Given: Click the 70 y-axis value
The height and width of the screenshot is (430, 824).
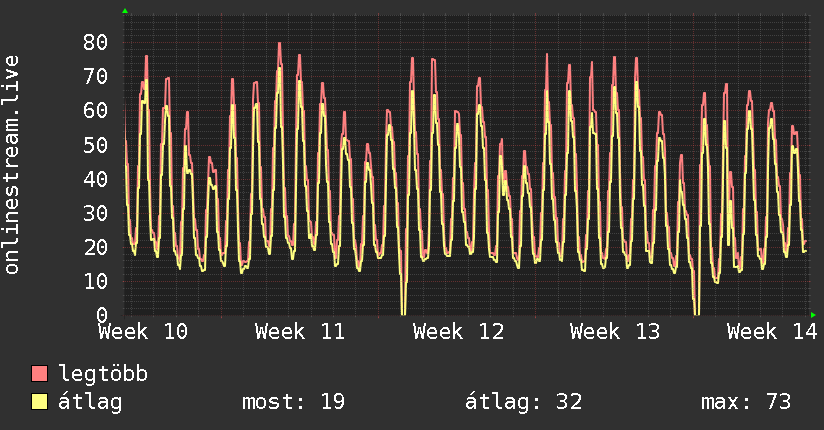Looking at the screenshot, I should pyautogui.click(x=95, y=77).
